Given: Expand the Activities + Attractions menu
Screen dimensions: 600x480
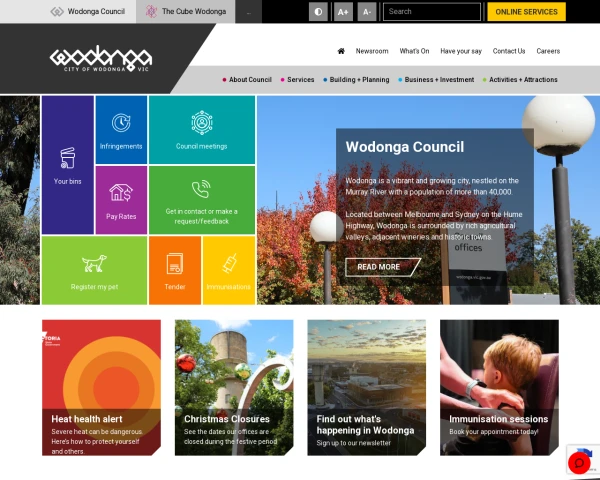Looking at the screenshot, I should click(x=520, y=80).
